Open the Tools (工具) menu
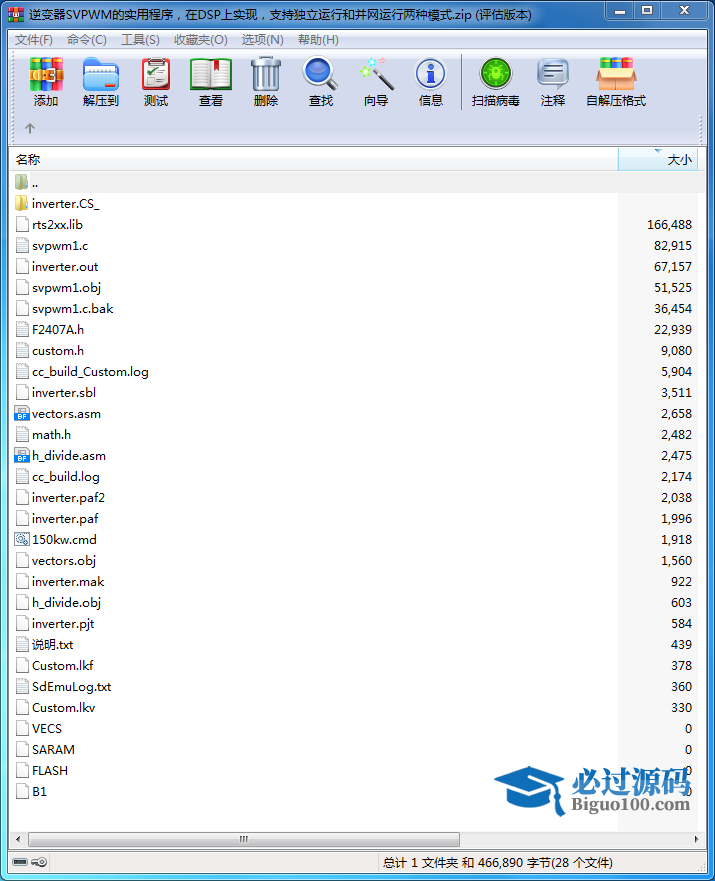 click(140, 40)
